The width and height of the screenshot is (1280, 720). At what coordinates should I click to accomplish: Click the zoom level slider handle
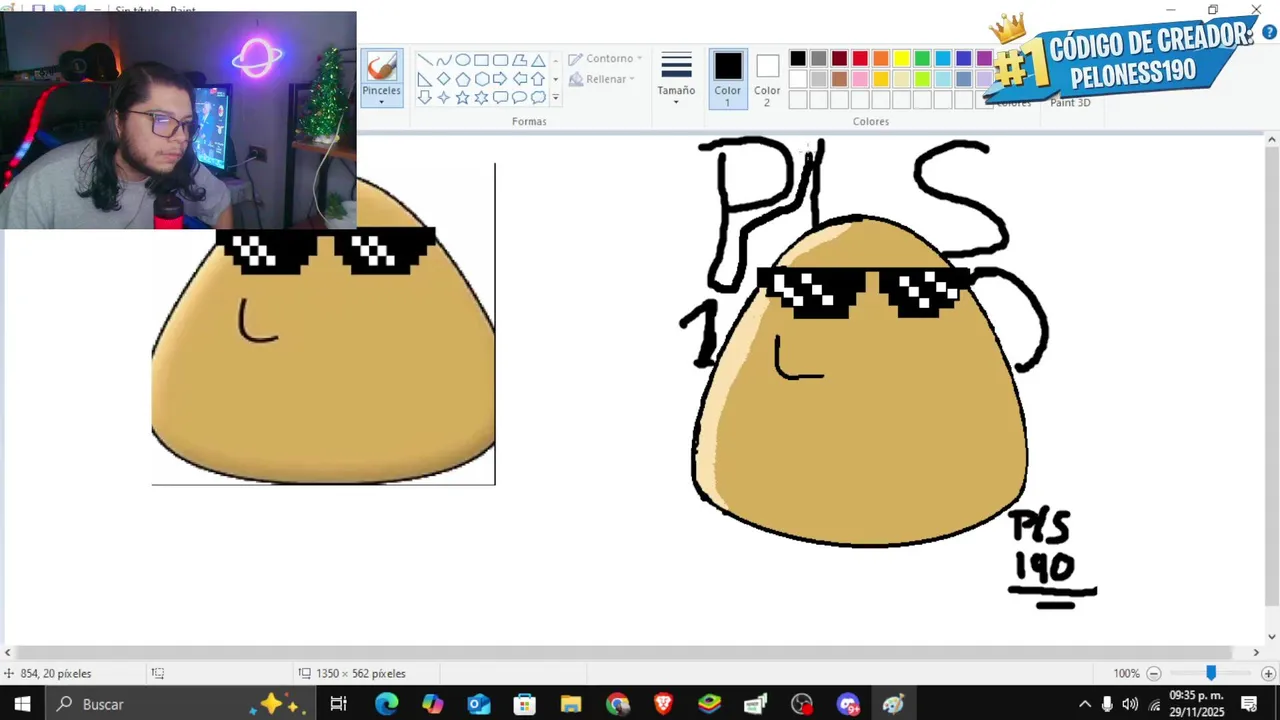[x=1211, y=673]
